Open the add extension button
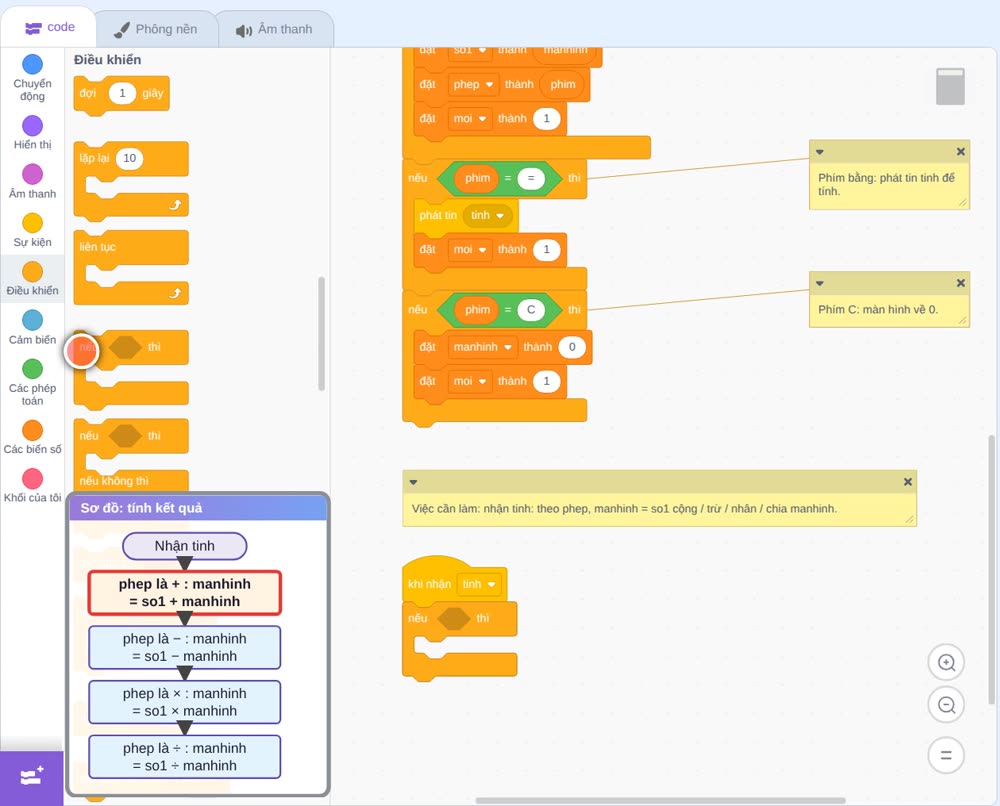The image size is (1000, 806). [32, 777]
